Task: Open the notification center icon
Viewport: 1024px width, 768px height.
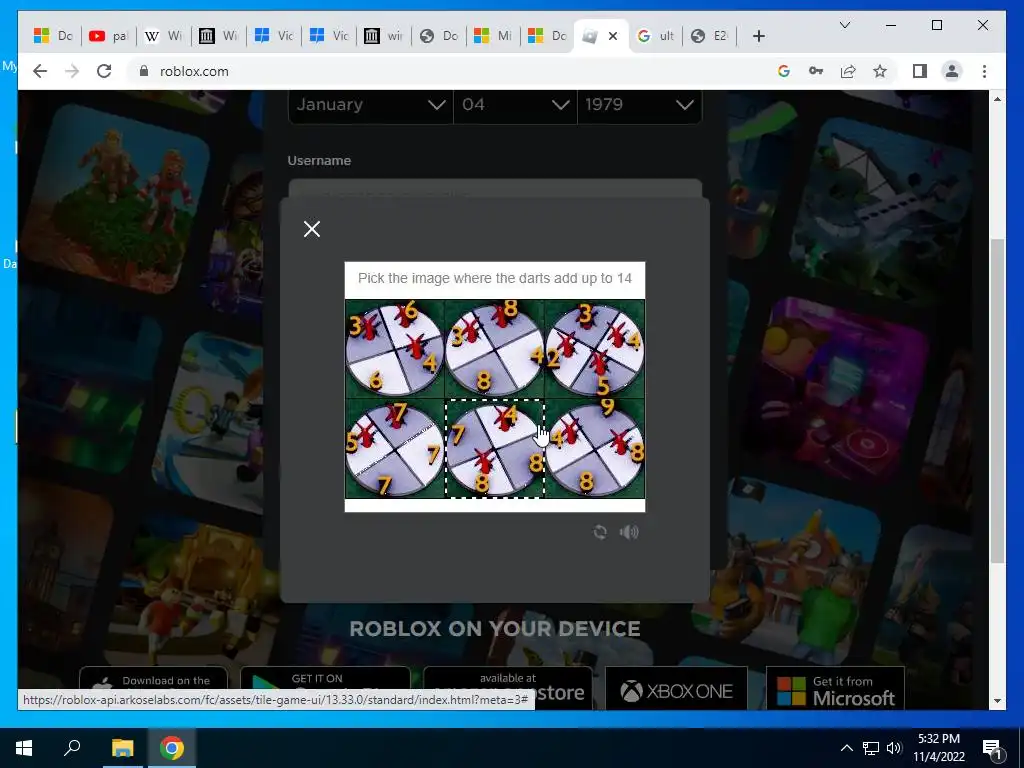Action: click(x=992, y=748)
